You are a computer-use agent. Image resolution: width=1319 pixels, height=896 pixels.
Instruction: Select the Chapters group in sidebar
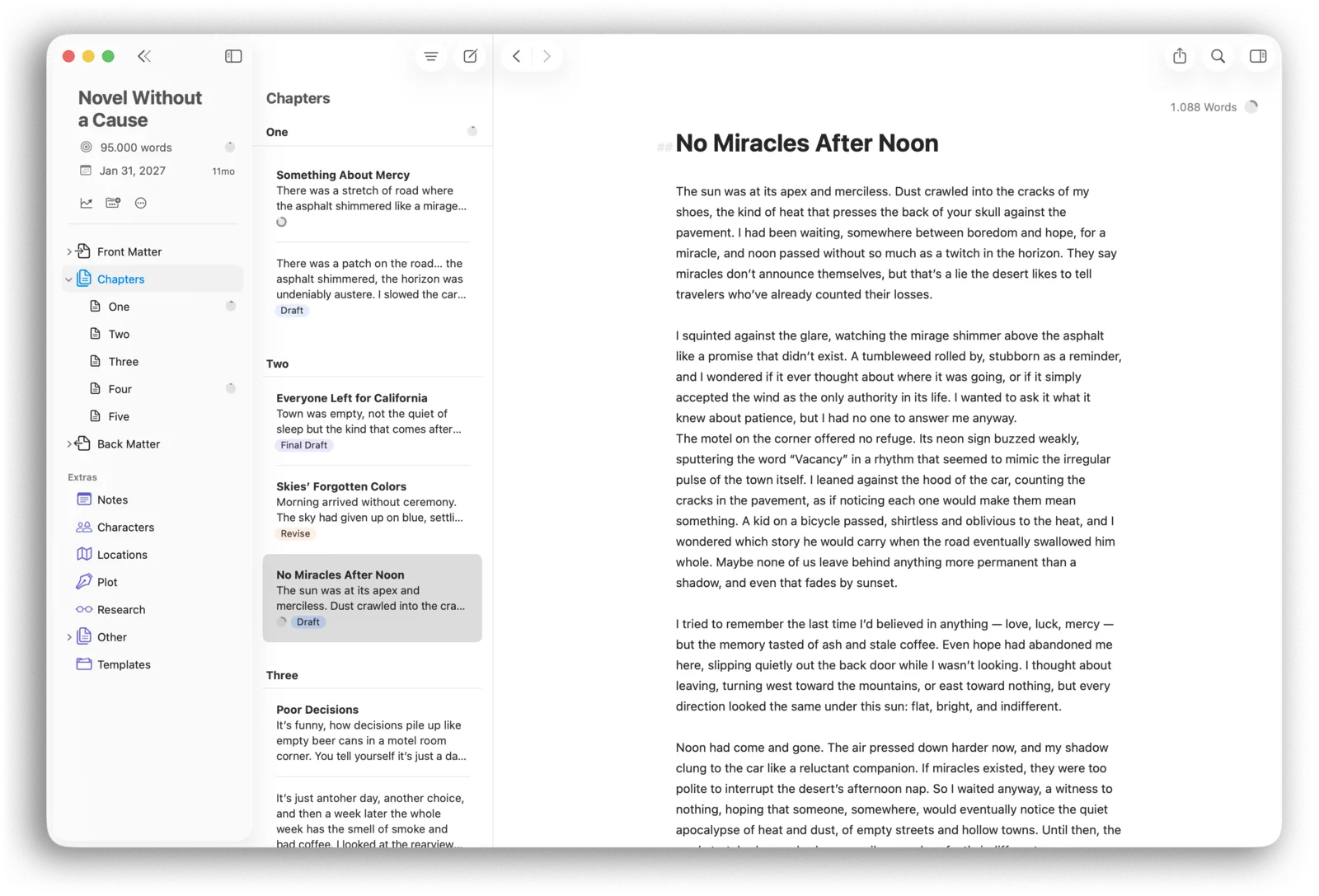[153, 279]
